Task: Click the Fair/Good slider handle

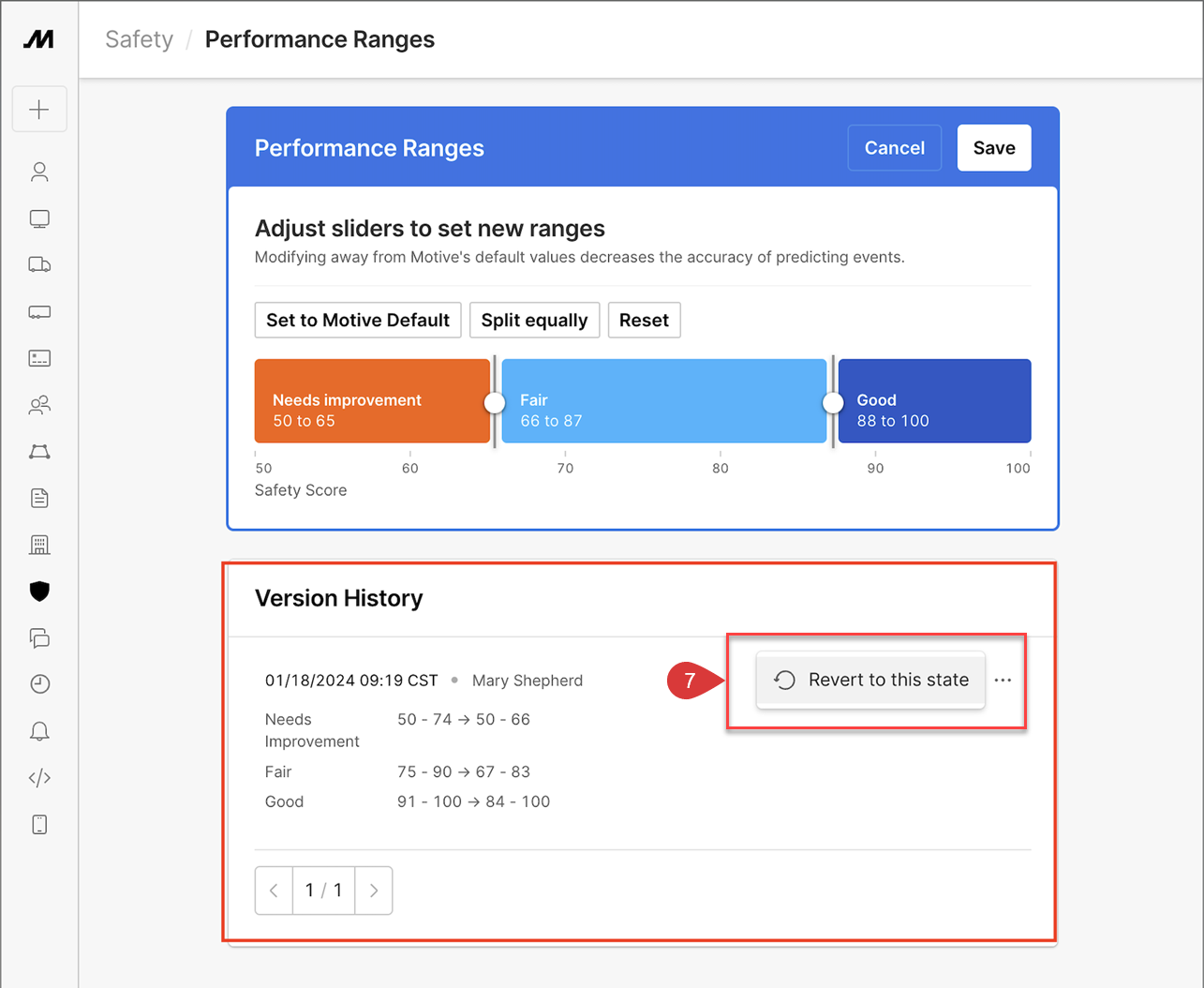Action: (x=833, y=402)
